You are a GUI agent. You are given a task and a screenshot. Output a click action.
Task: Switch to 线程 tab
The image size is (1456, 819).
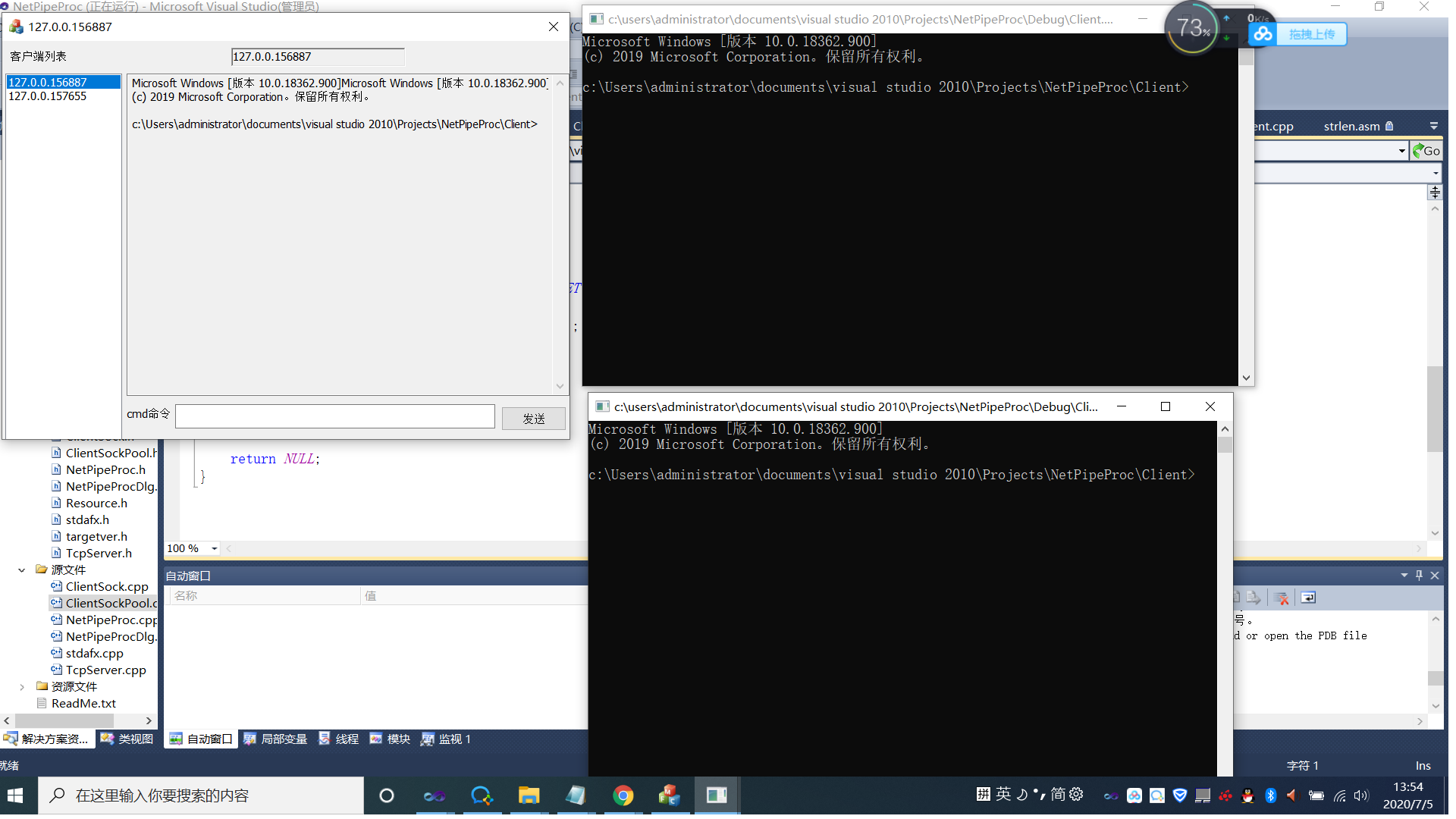click(x=339, y=739)
